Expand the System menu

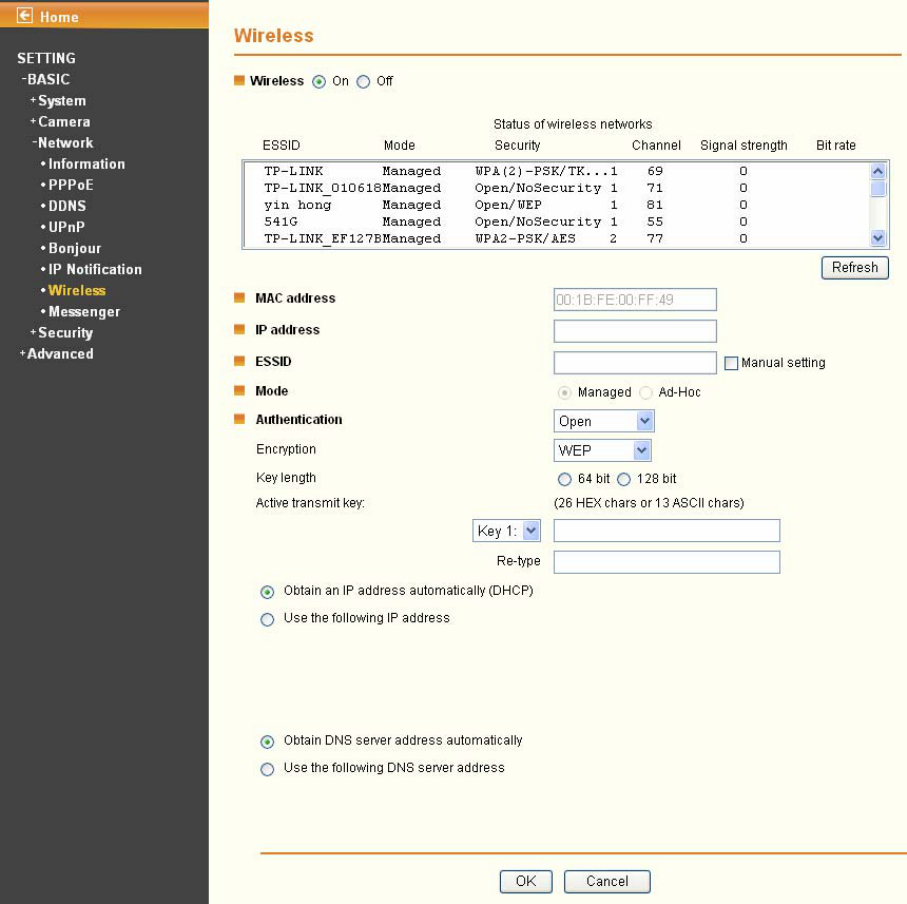click(x=58, y=101)
